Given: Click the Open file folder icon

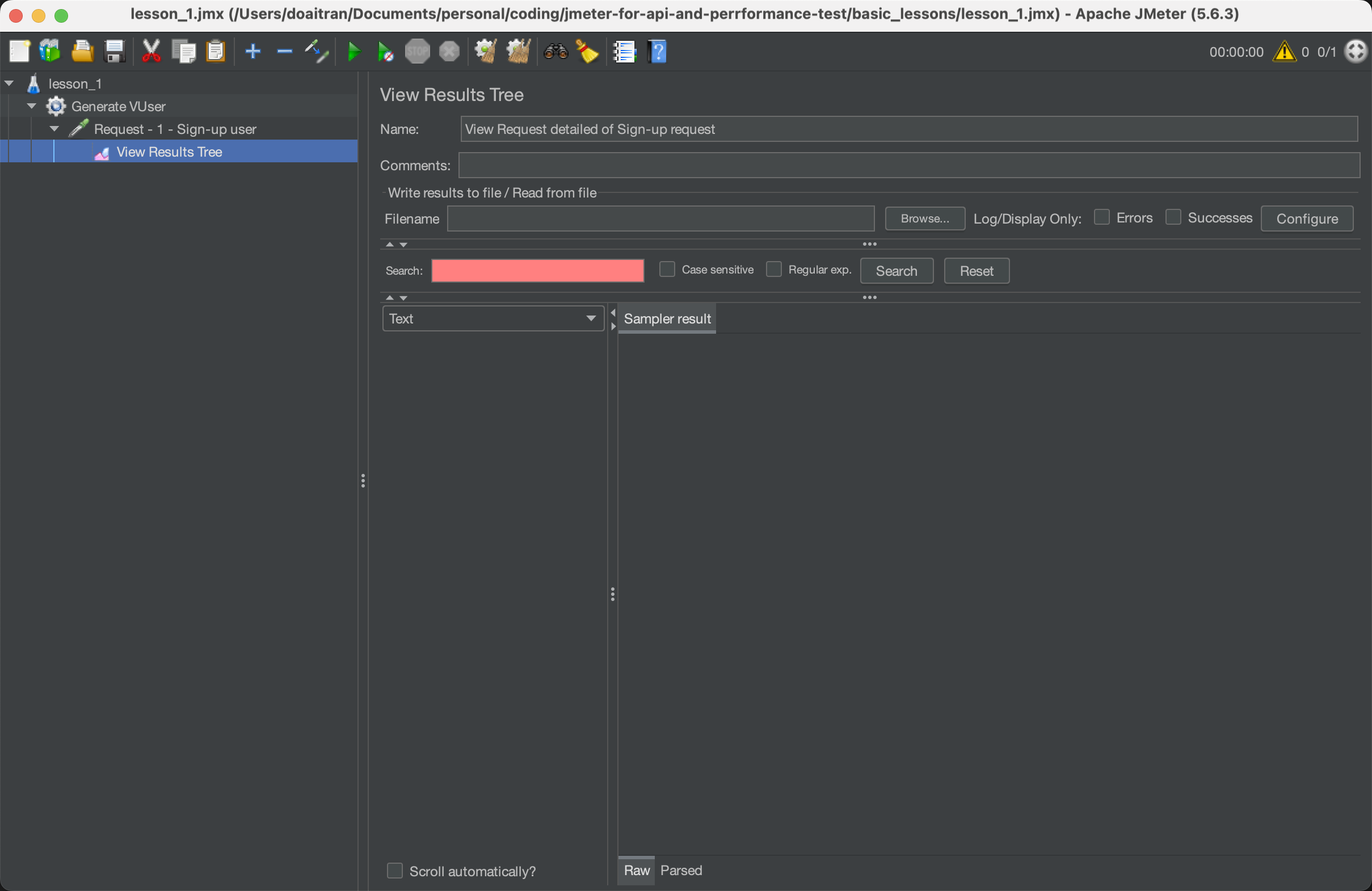Looking at the screenshot, I should click(x=82, y=51).
